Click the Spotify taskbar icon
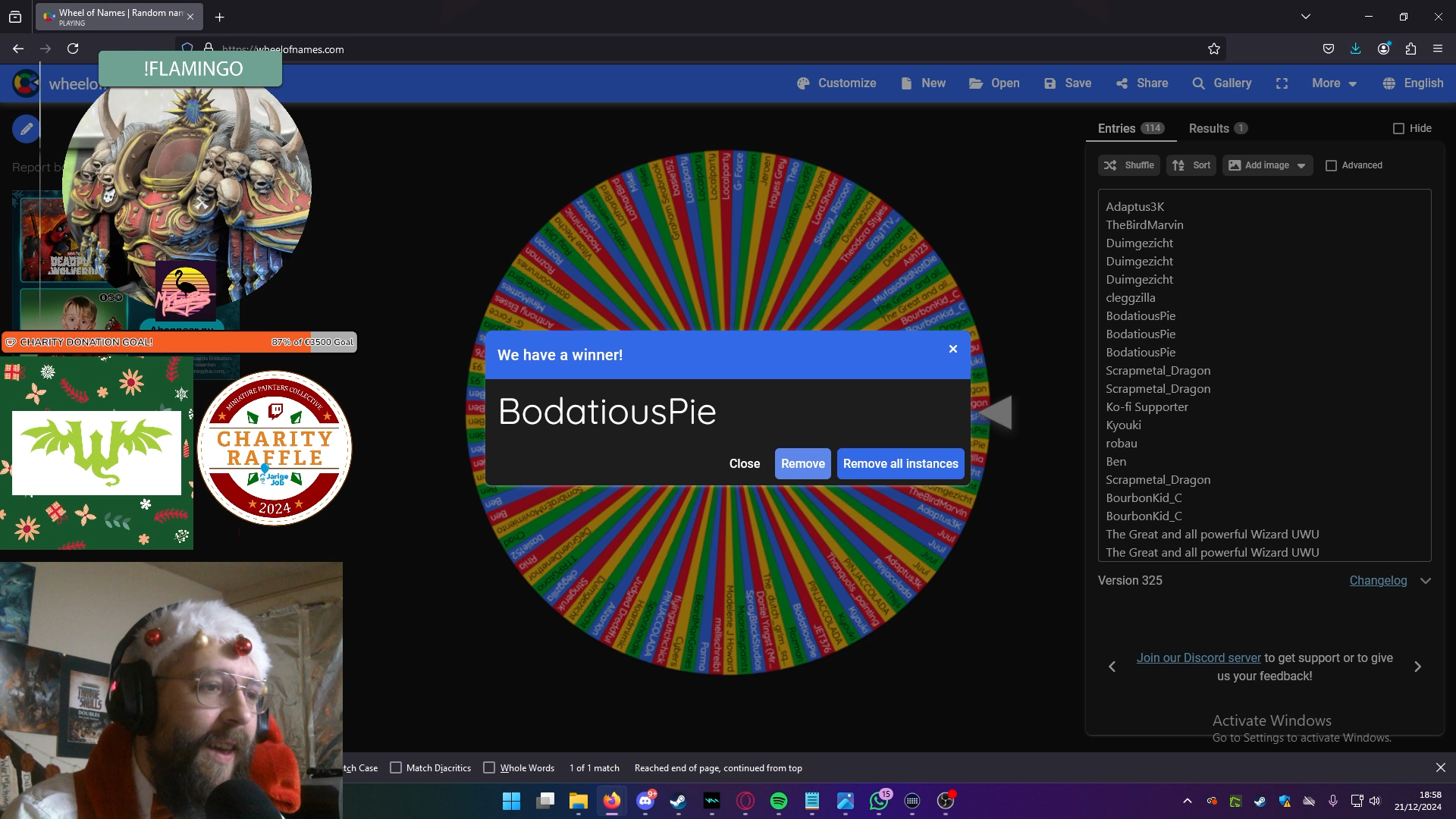 pos(778,801)
